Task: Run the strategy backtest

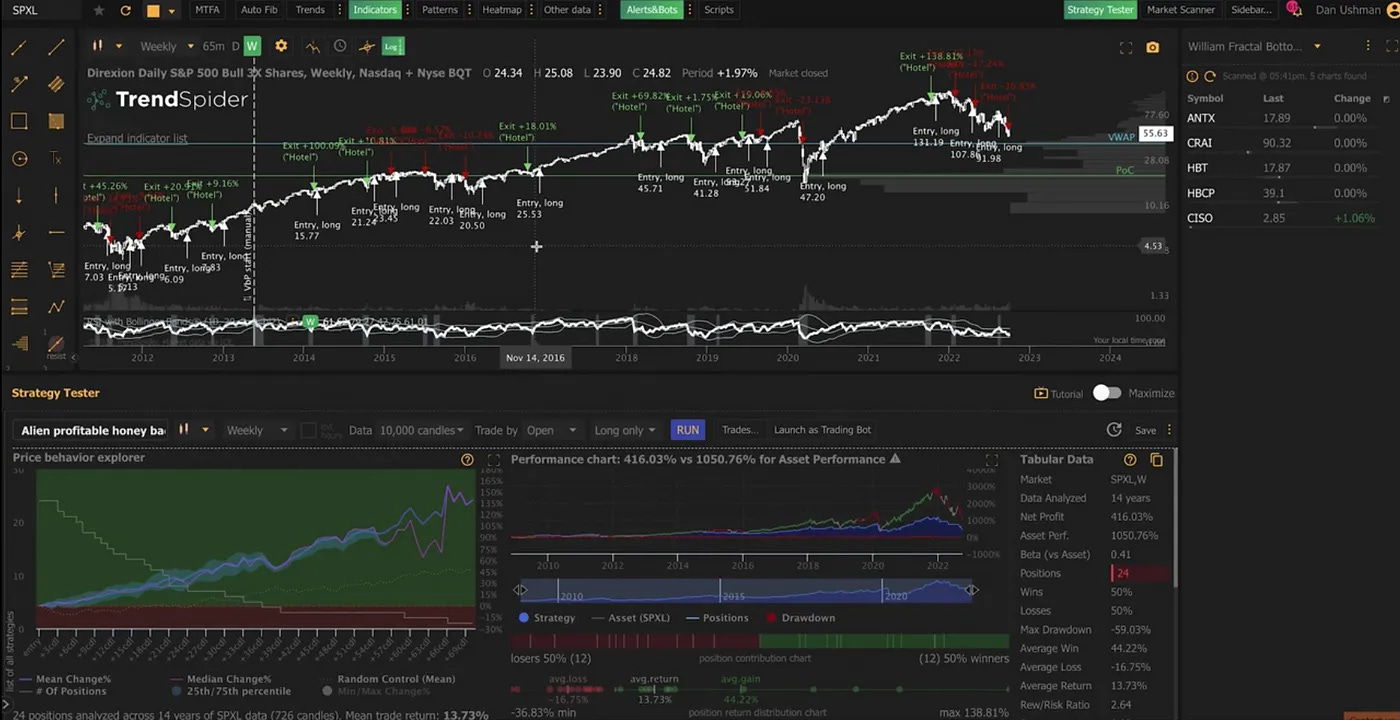Action: click(x=688, y=430)
